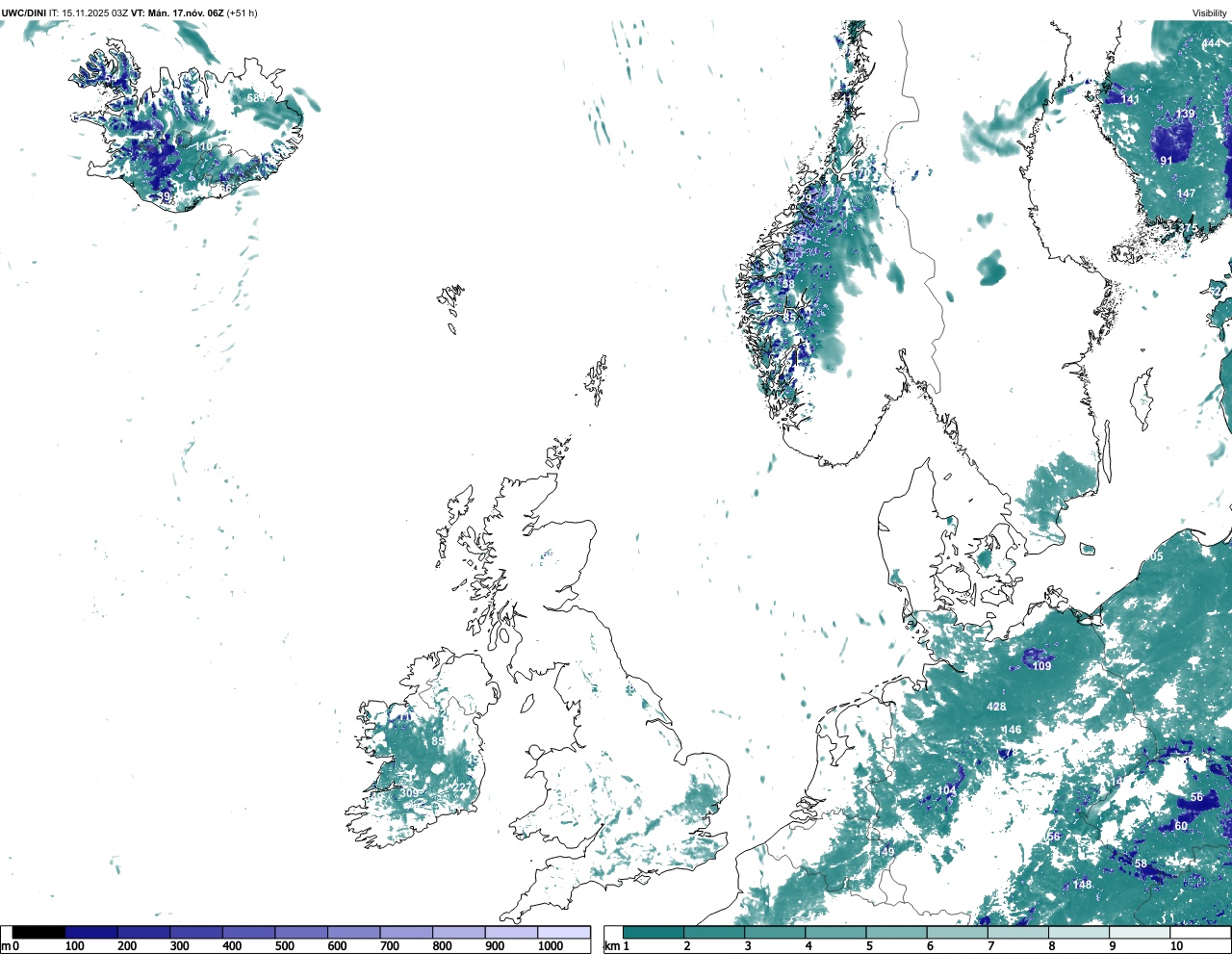Viewport: 1232px width, 954px height.
Task: Click the '589' value over Iceland
Action: 256,98
